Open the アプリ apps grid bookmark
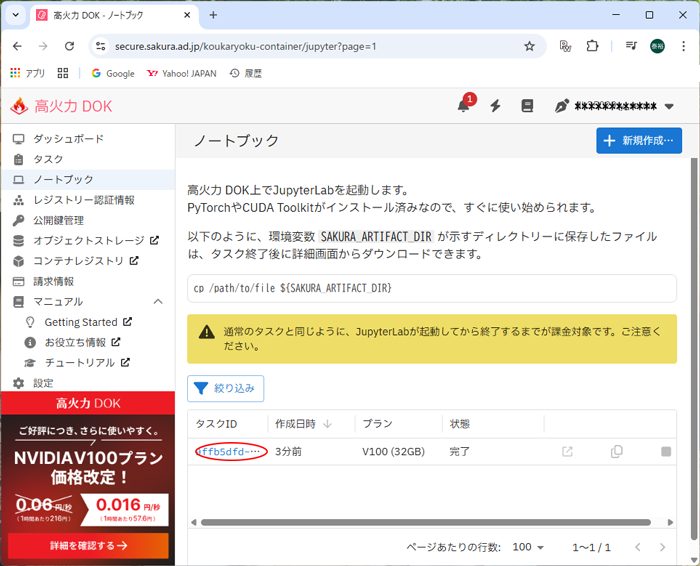The image size is (700, 566). click(x=27, y=73)
